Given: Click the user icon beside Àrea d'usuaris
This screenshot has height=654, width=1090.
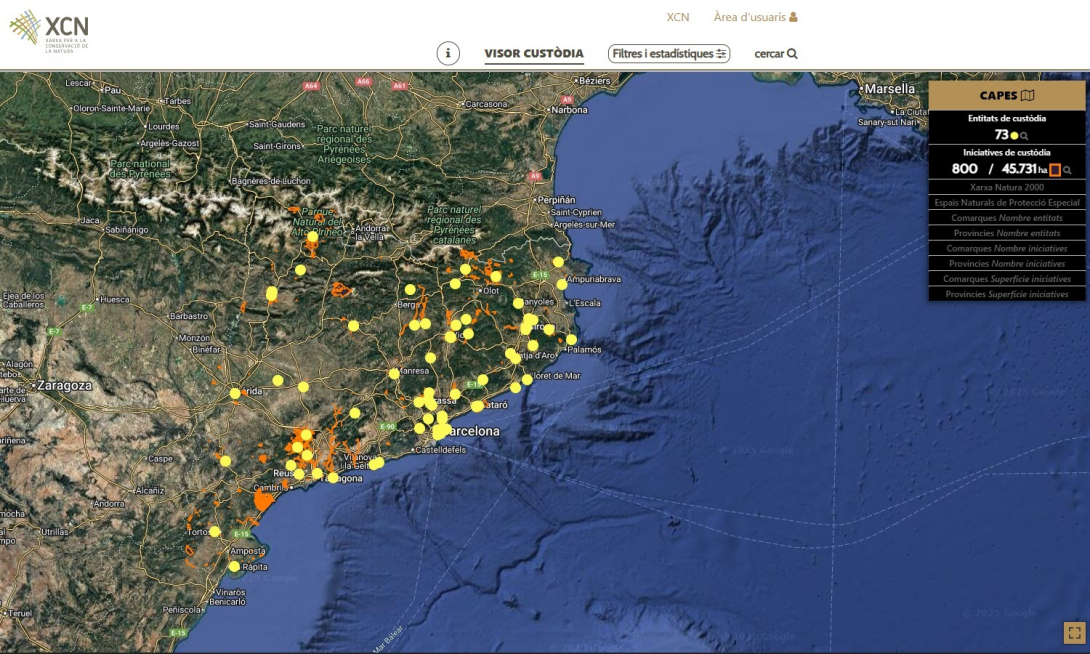Looking at the screenshot, I should pyautogui.click(x=793, y=17).
